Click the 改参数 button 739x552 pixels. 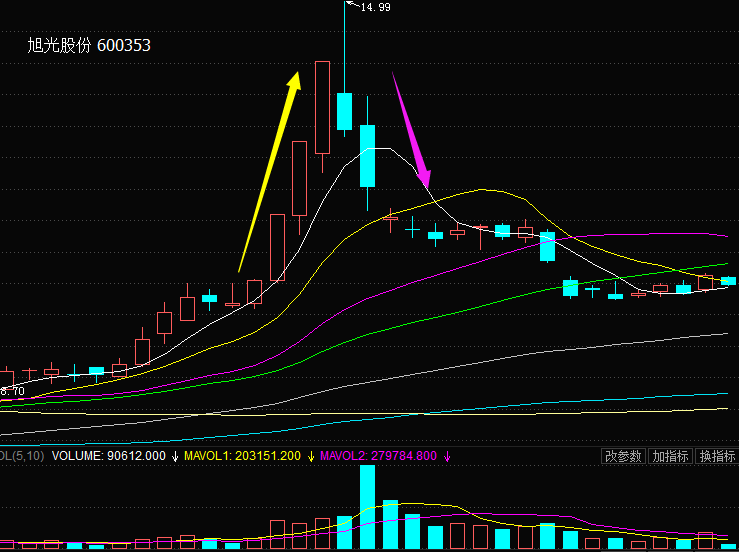point(623,456)
